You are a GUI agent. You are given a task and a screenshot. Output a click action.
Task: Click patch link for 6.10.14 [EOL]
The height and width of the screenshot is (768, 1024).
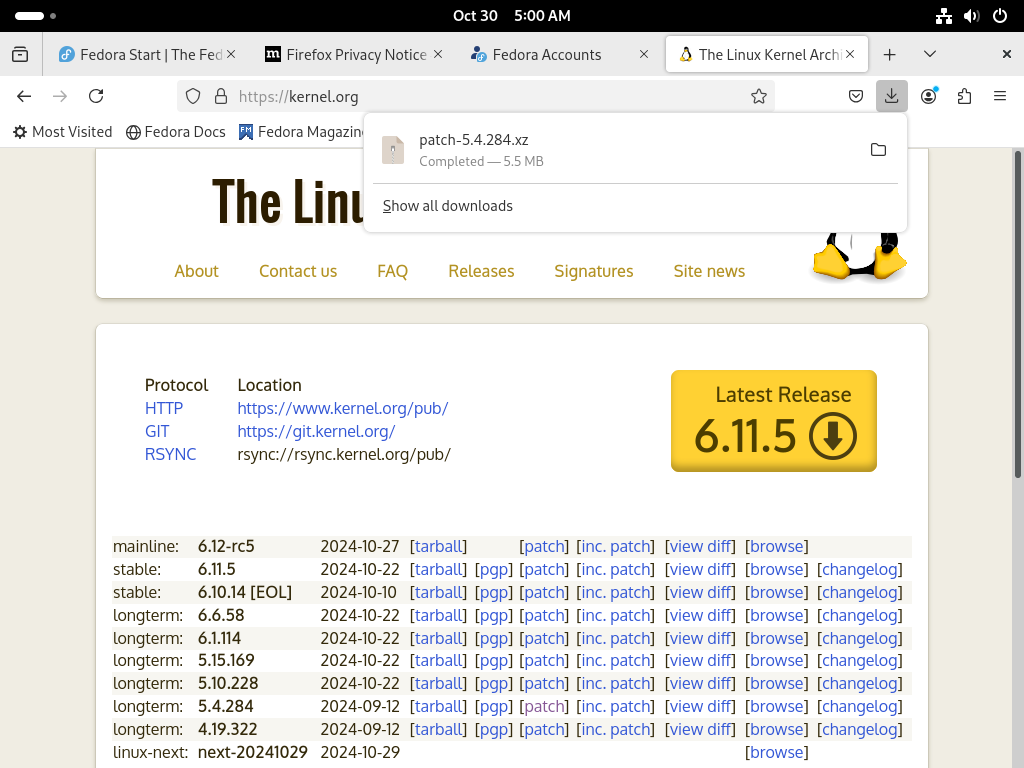[544, 593]
